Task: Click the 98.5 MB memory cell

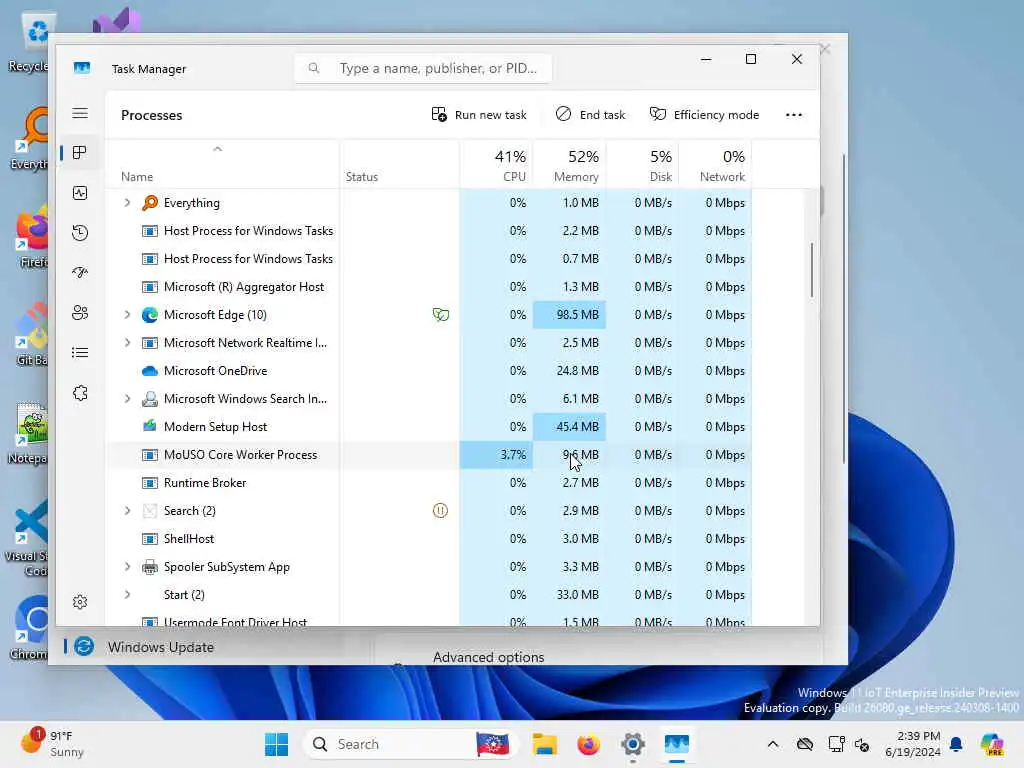Action: tap(569, 315)
